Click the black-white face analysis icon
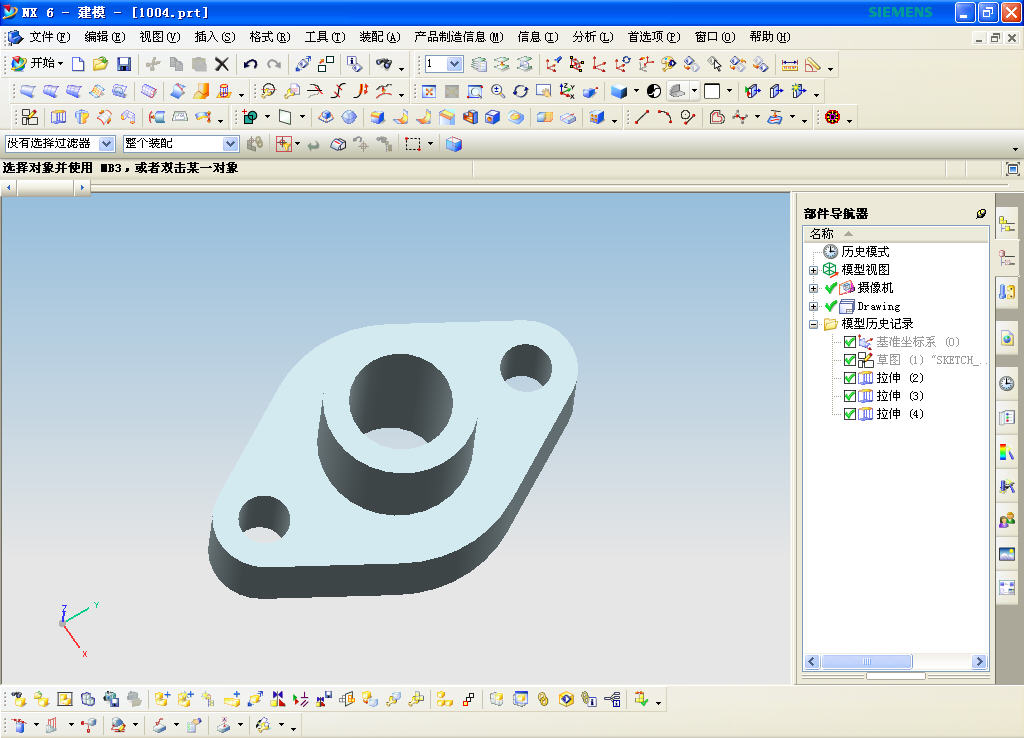This screenshot has width=1024, height=738. tap(654, 91)
